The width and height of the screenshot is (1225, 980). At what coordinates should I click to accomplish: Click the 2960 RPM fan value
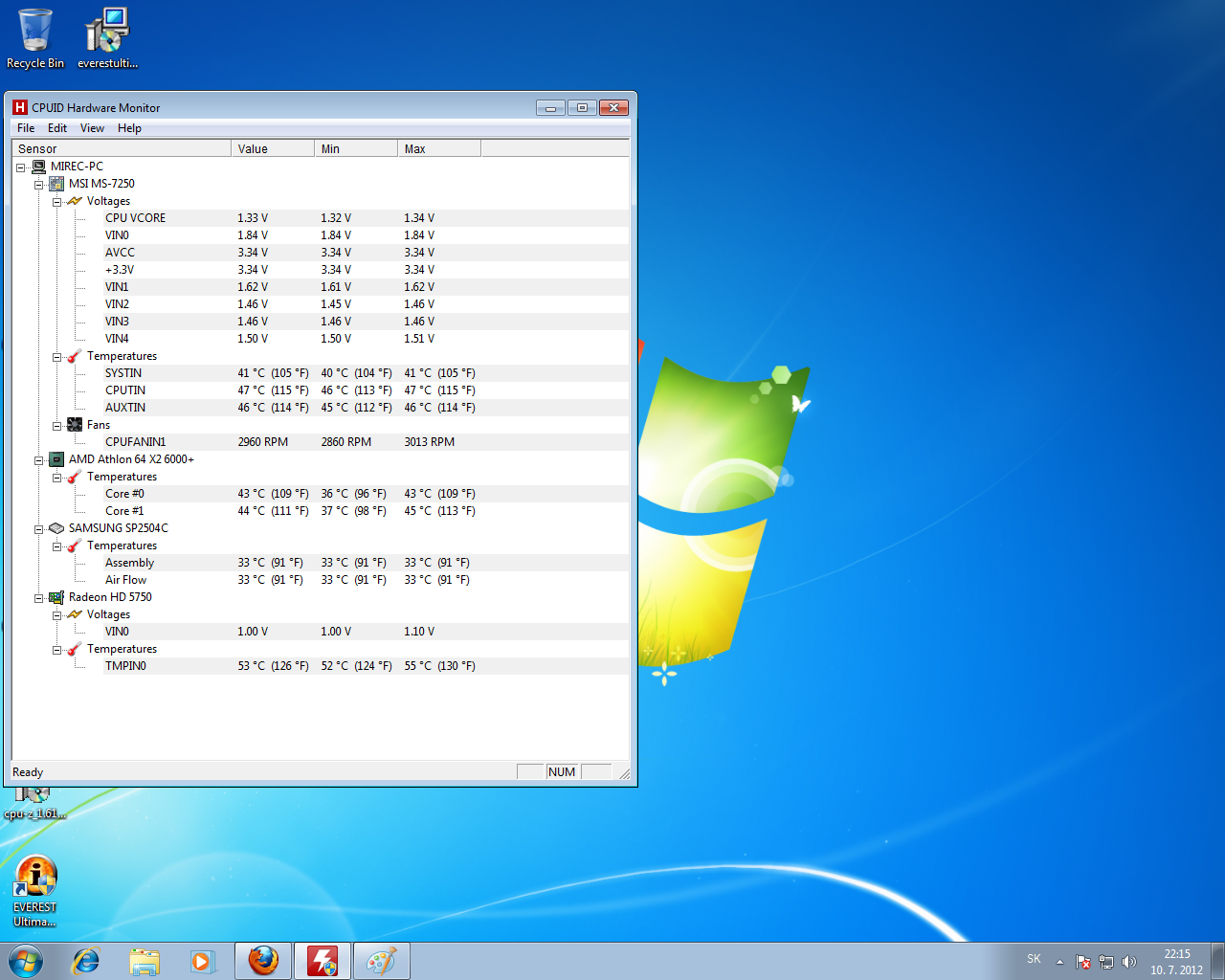[263, 442]
